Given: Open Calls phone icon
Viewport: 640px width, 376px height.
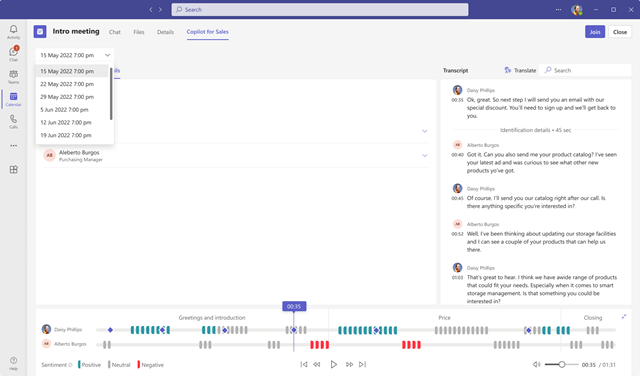Looking at the screenshot, I should pyautogui.click(x=13, y=121).
